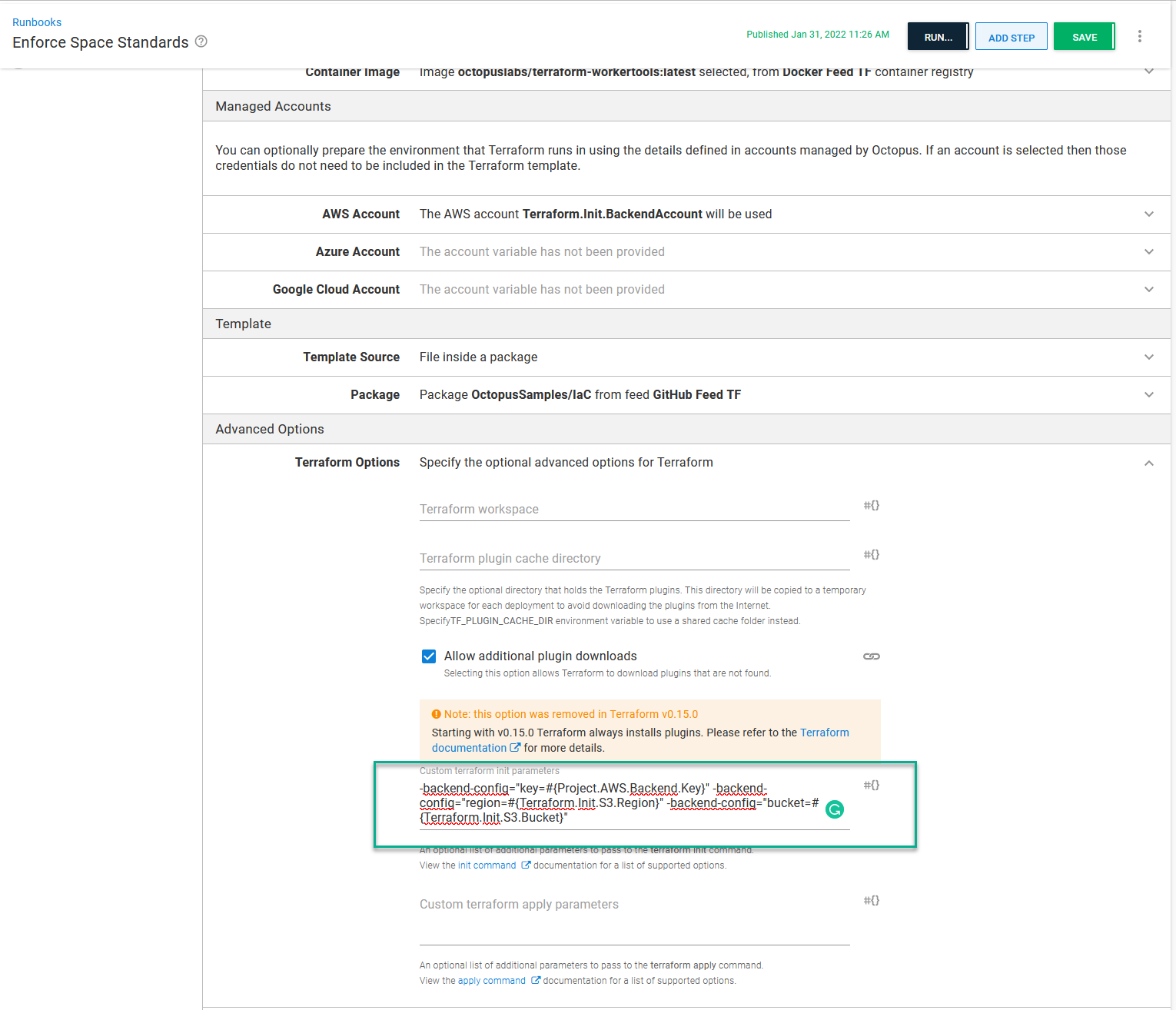Expand the Package row chevron

click(1149, 395)
